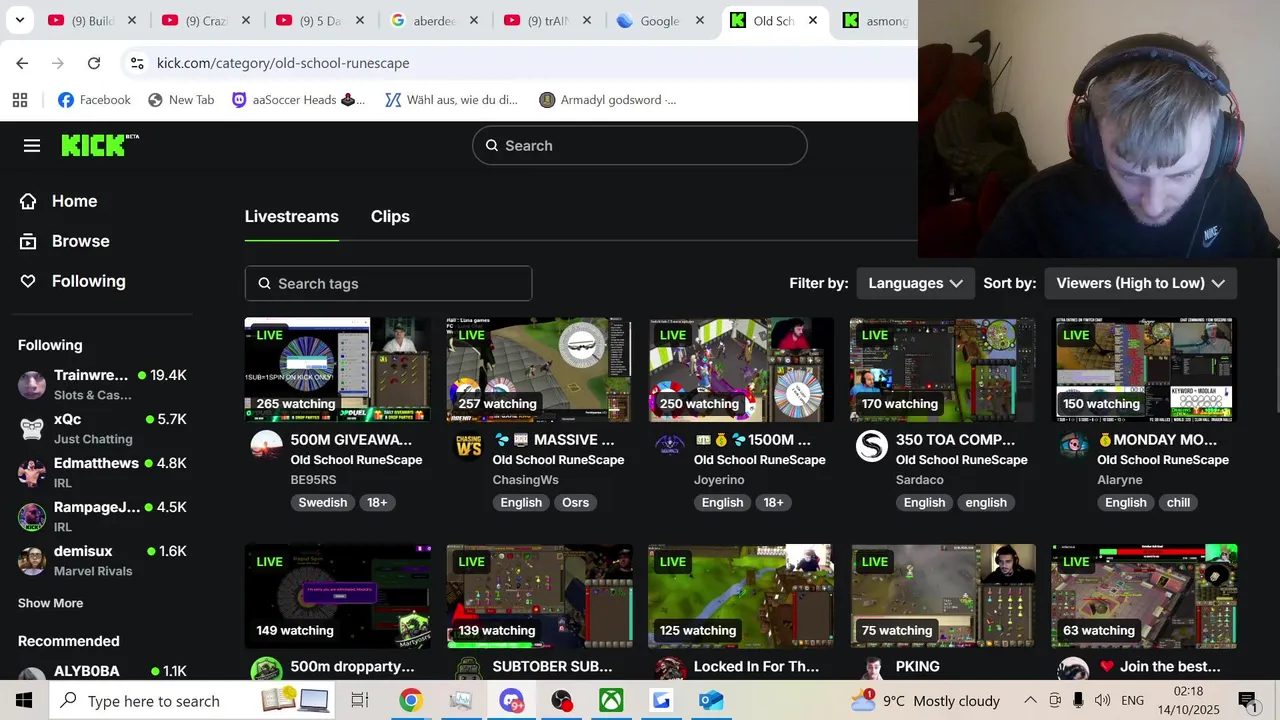1280x720 pixels.
Task: Open demisux channel in sidebar
Action: (102, 560)
